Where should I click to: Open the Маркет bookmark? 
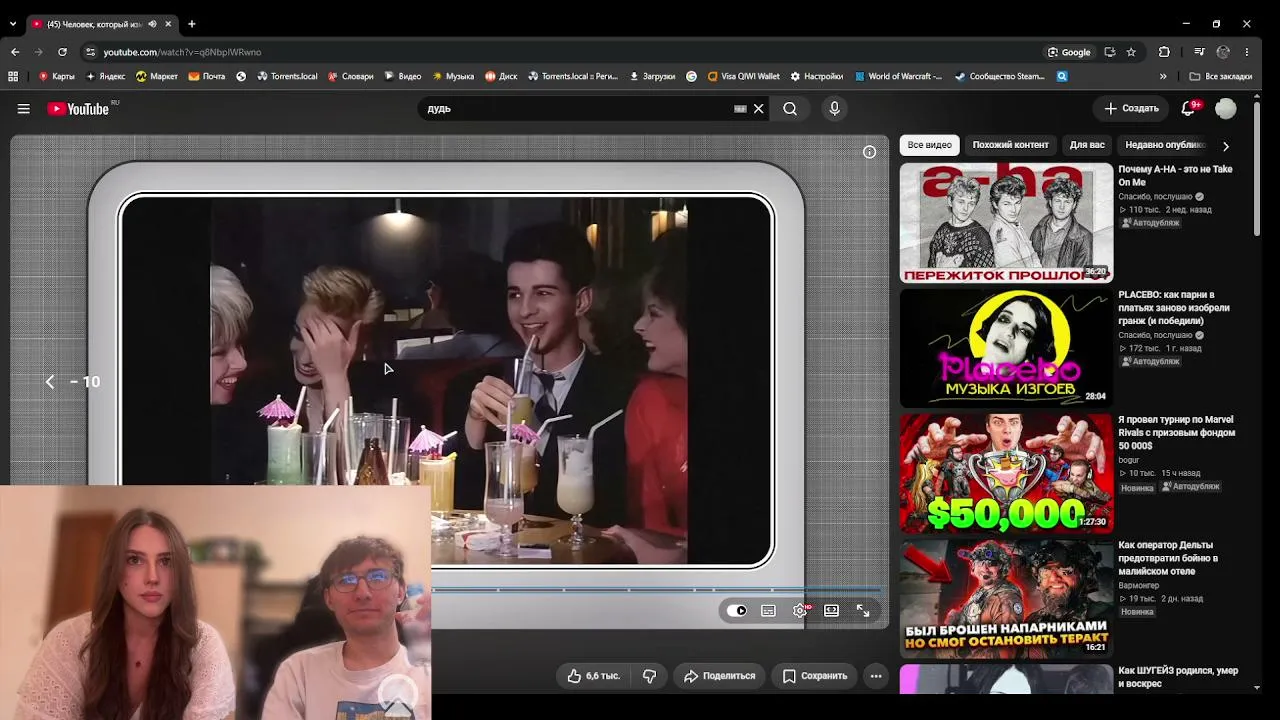(x=157, y=76)
